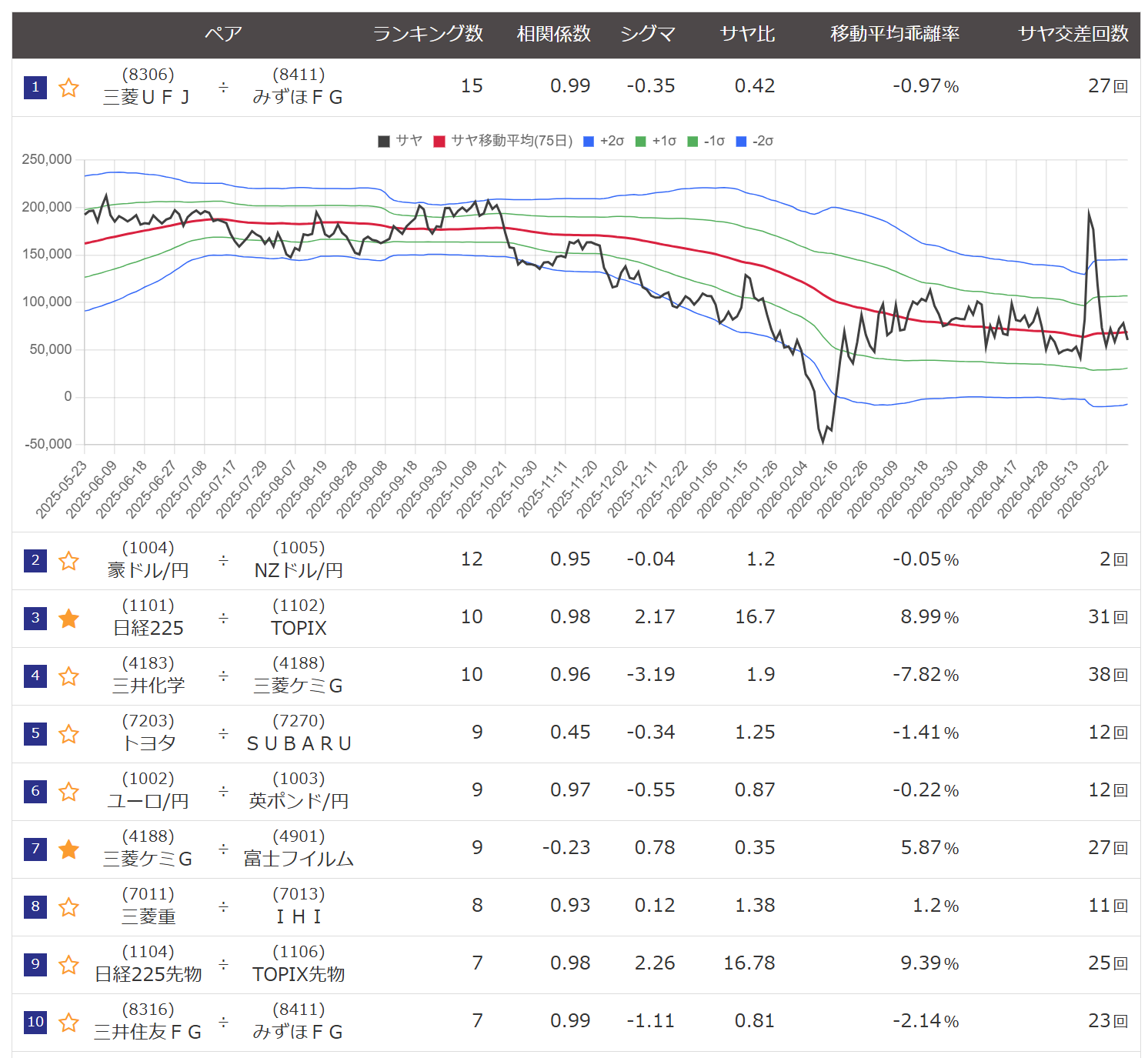1148x1058 pixels.
Task: Expand row 2 豪ドル/円 pair chart
Action: pos(576,560)
